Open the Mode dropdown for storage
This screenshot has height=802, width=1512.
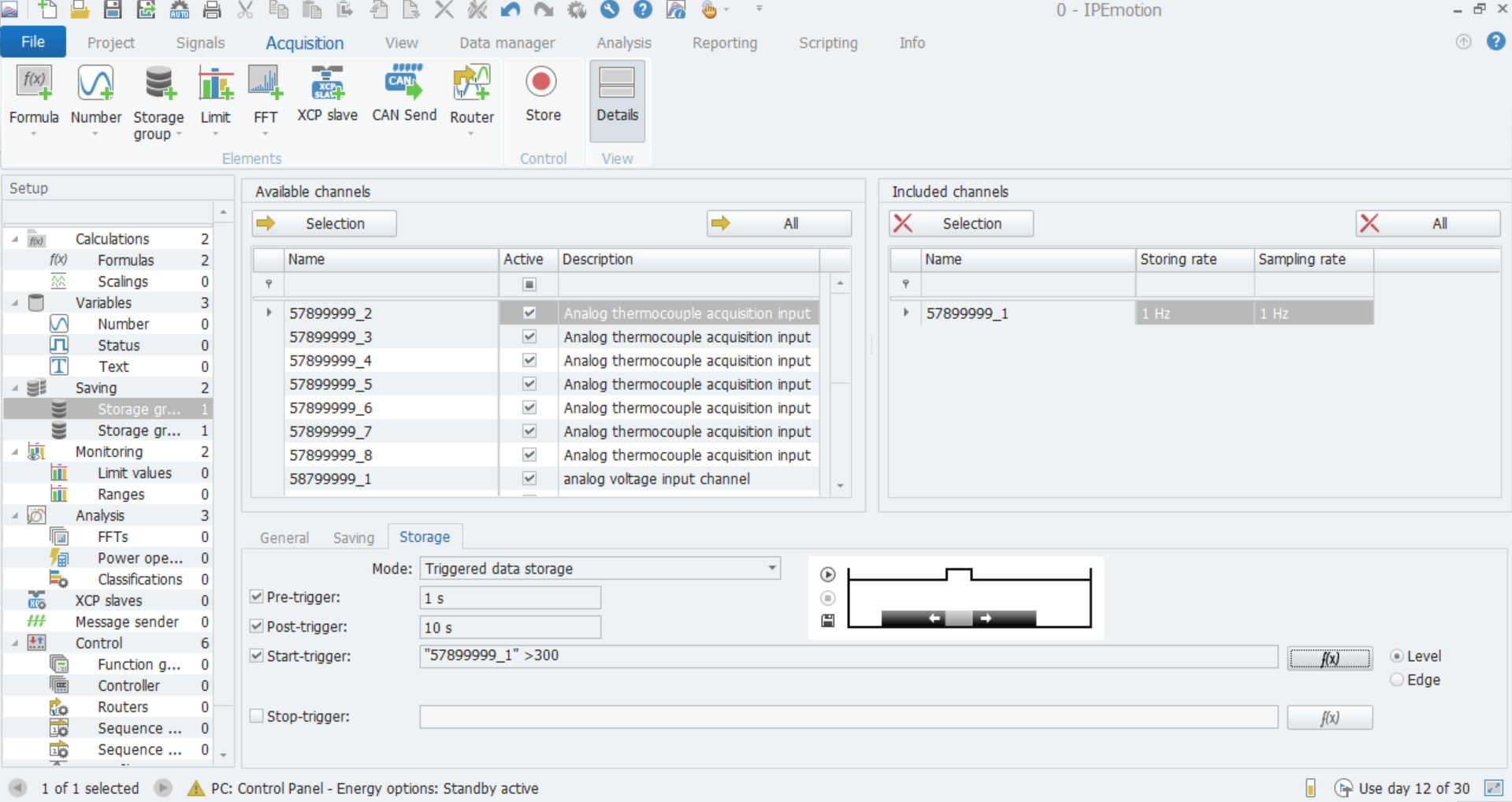point(771,568)
